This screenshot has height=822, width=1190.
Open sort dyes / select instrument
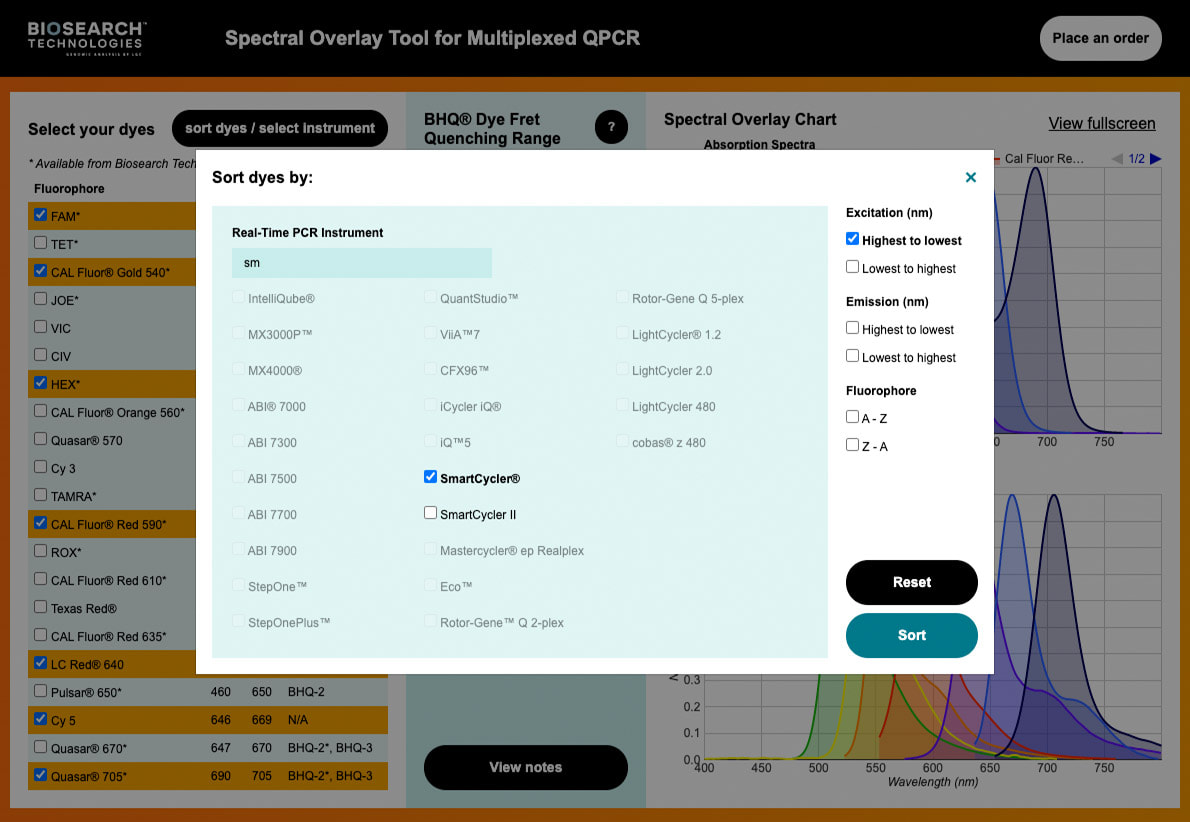[280, 128]
